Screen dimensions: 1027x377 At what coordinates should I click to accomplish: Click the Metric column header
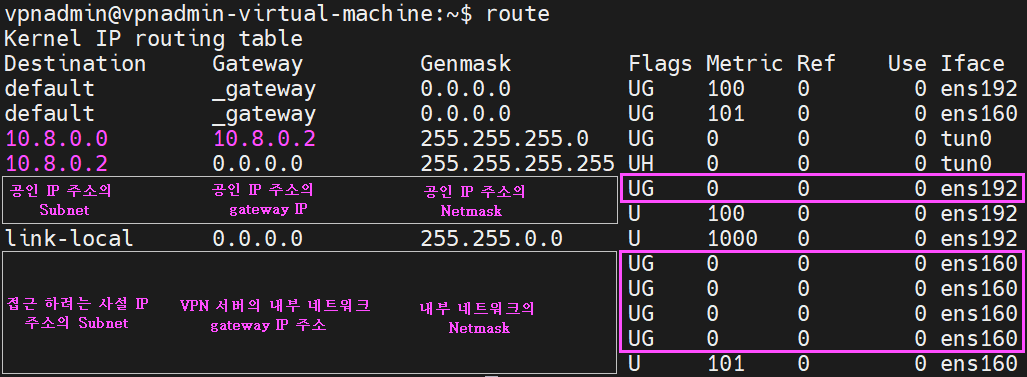[x=745, y=63]
